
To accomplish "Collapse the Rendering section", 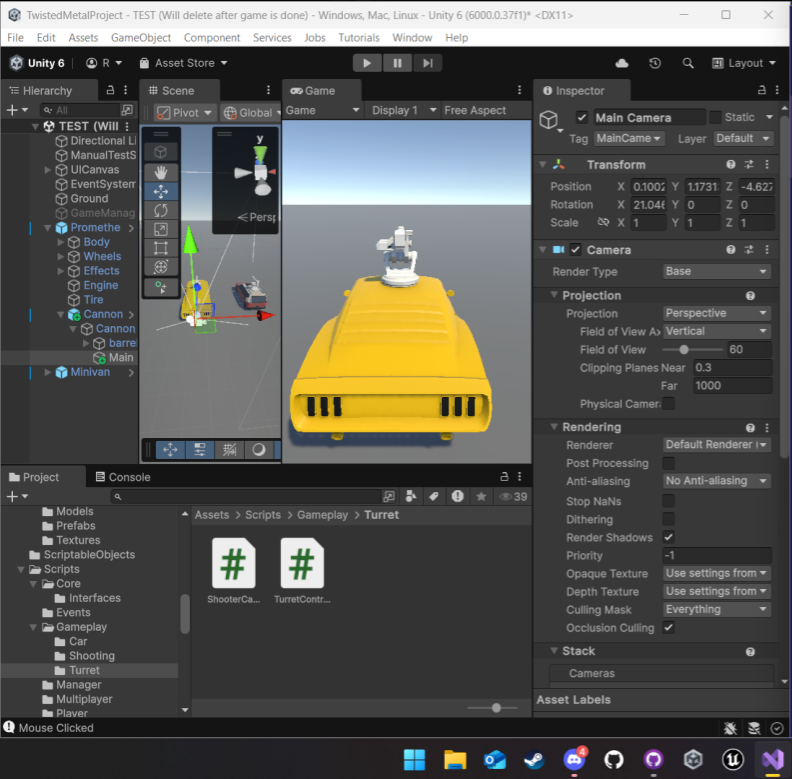I will (554, 427).
